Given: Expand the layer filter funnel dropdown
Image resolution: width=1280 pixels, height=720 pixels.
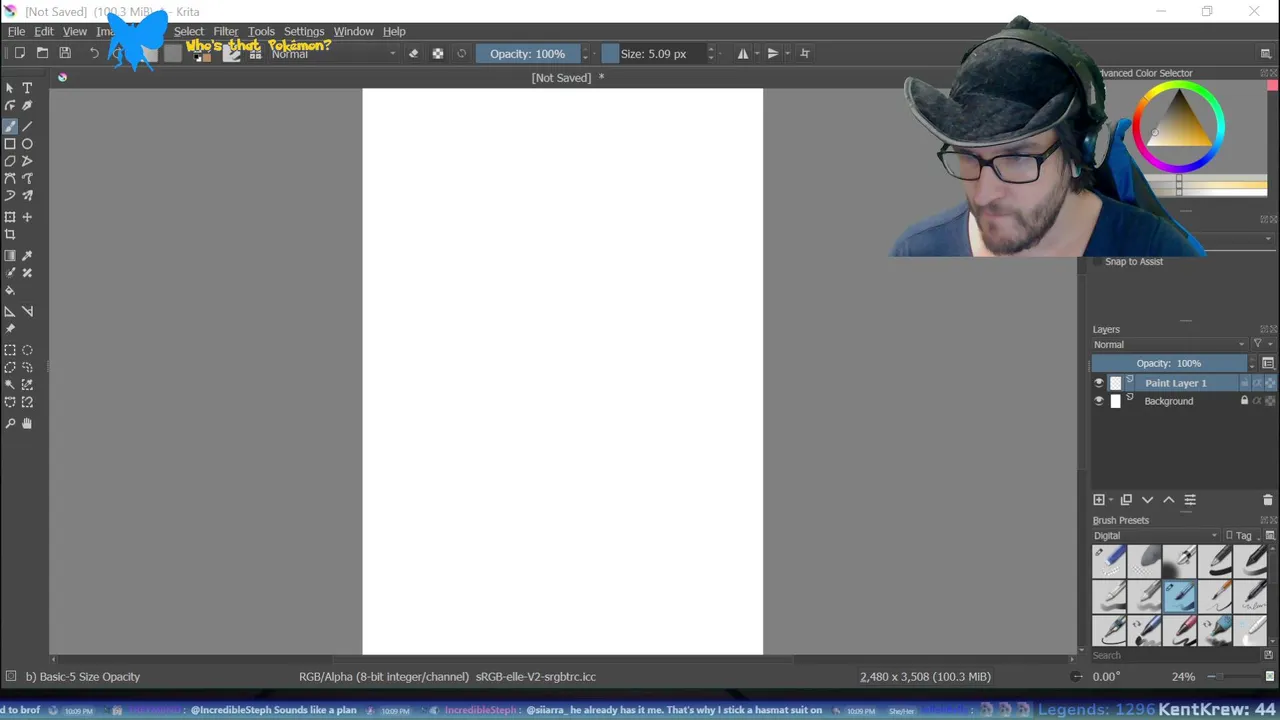Looking at the screenshot, I should [x=1262, y=345].
